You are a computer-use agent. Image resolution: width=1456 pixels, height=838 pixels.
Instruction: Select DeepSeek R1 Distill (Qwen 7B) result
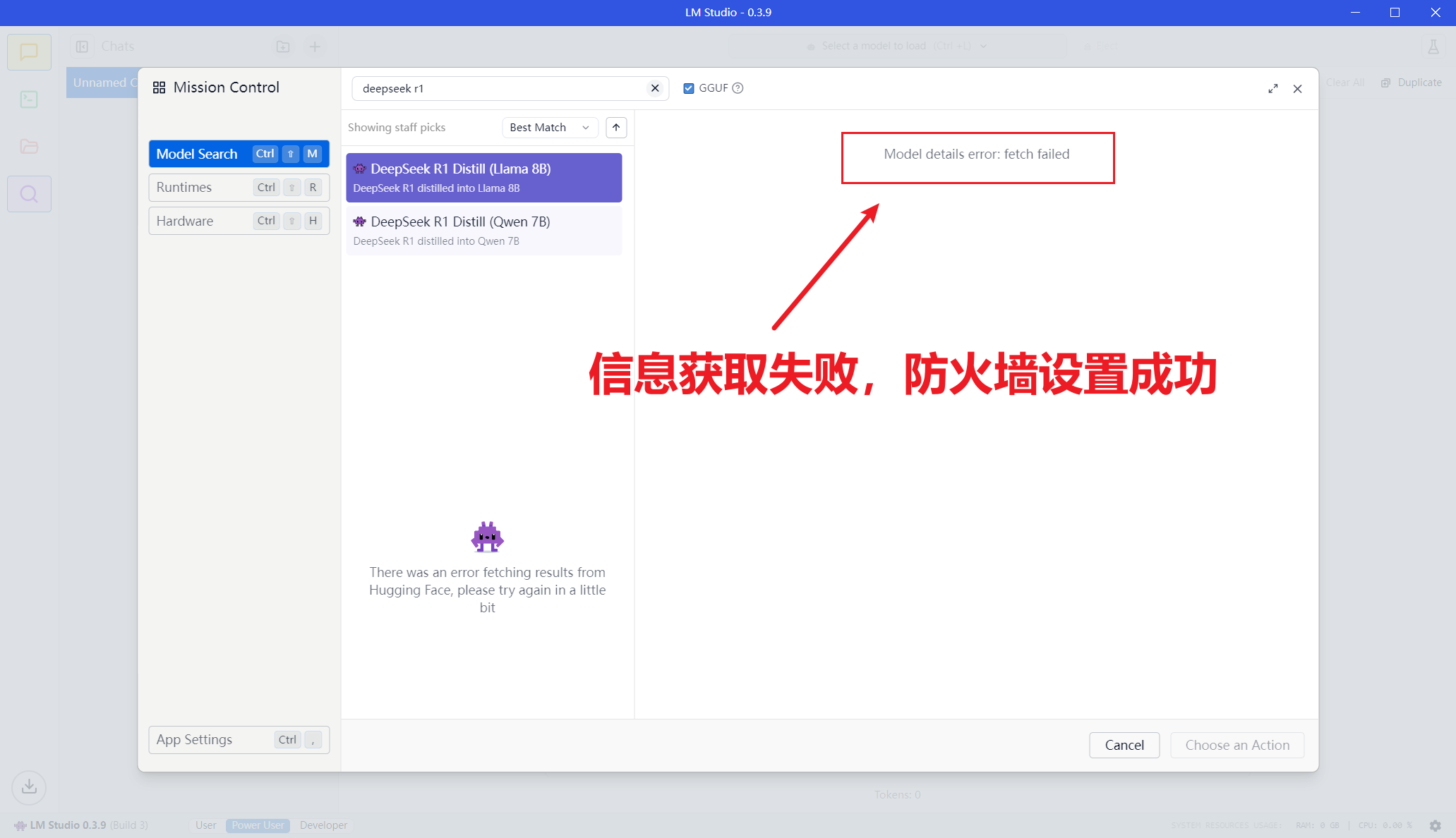(x=483, y=231)
